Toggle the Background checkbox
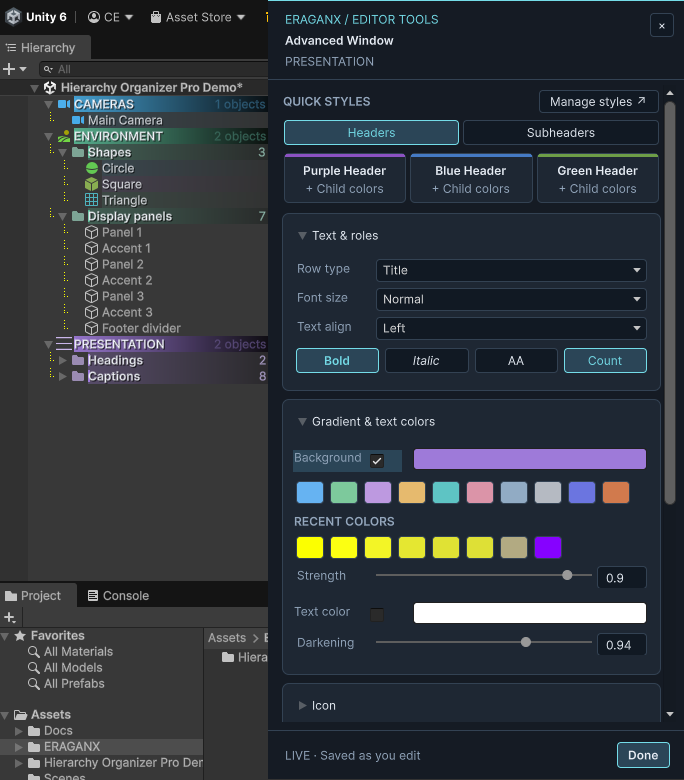684x780 pixels. [377, 461]
